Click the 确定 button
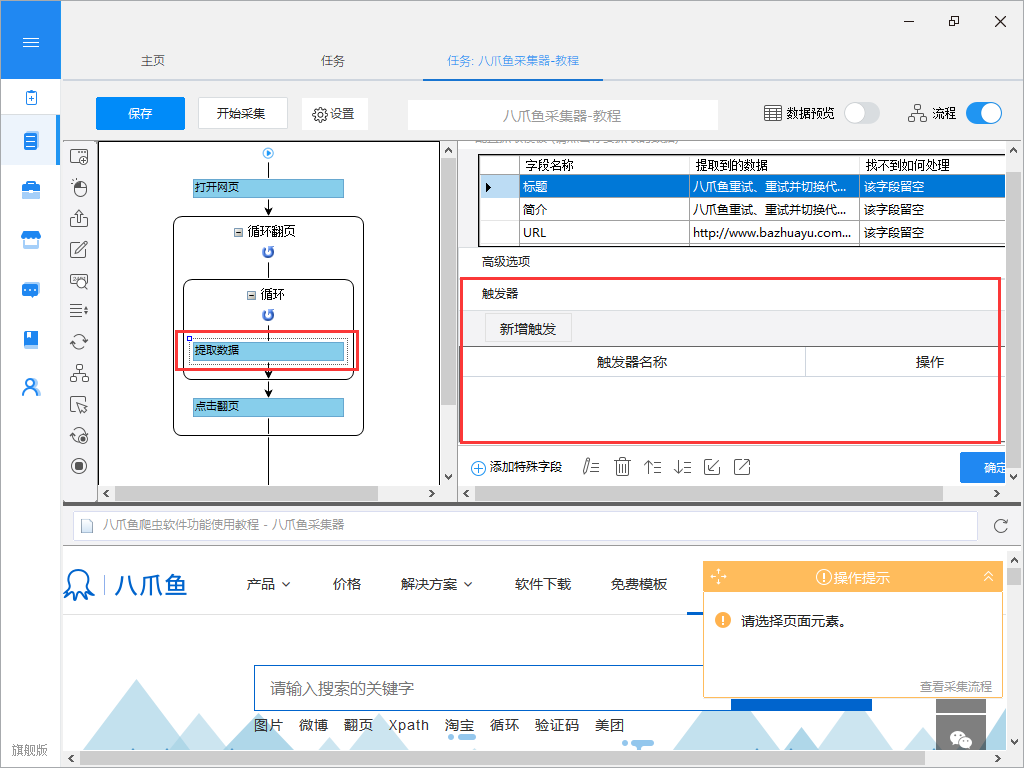Viewport: 1024px width, 768px height. tap(982, 468)
